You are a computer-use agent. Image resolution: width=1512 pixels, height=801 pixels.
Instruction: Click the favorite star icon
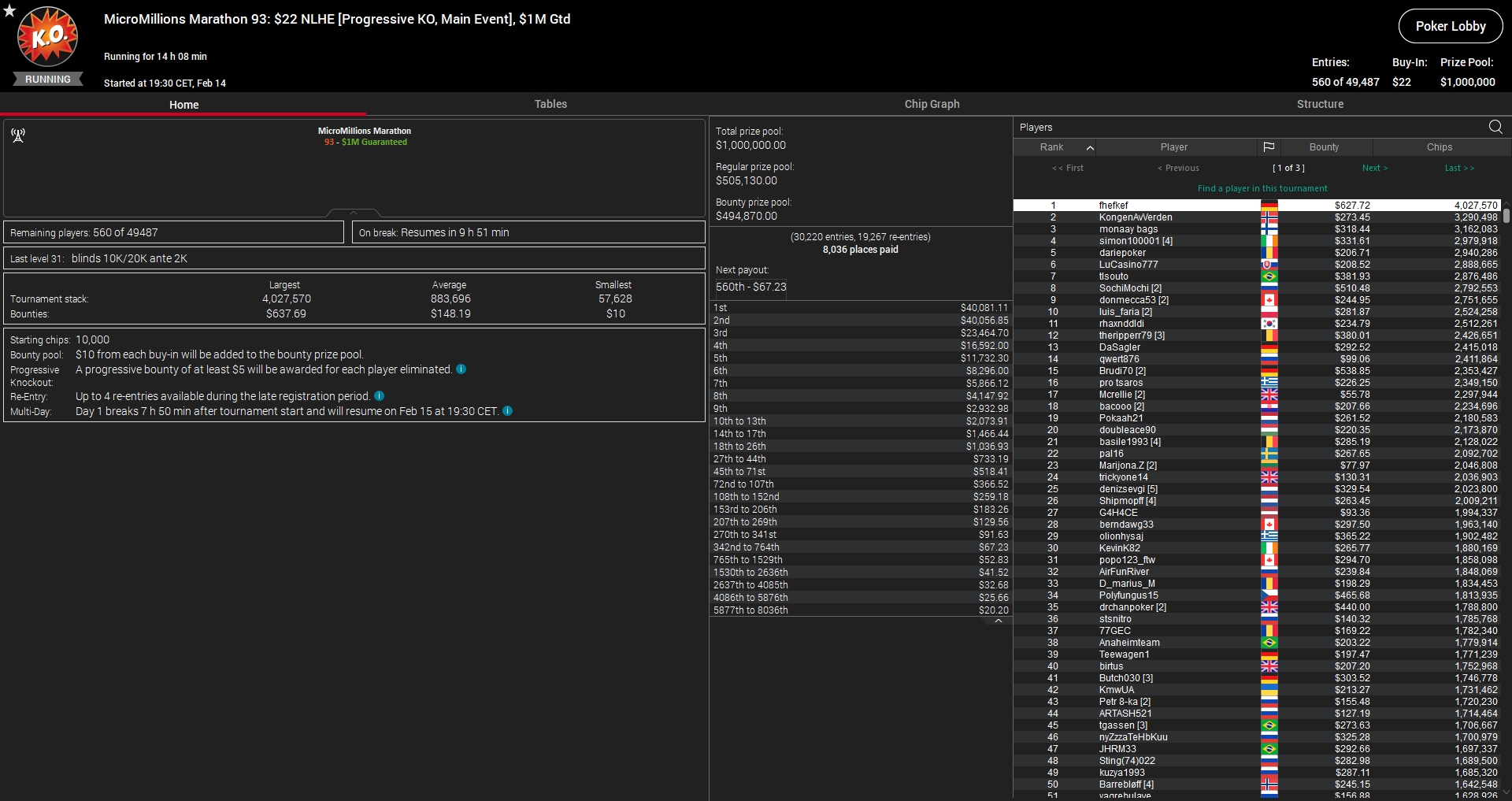pyautogui.click(x=9, y=11)
